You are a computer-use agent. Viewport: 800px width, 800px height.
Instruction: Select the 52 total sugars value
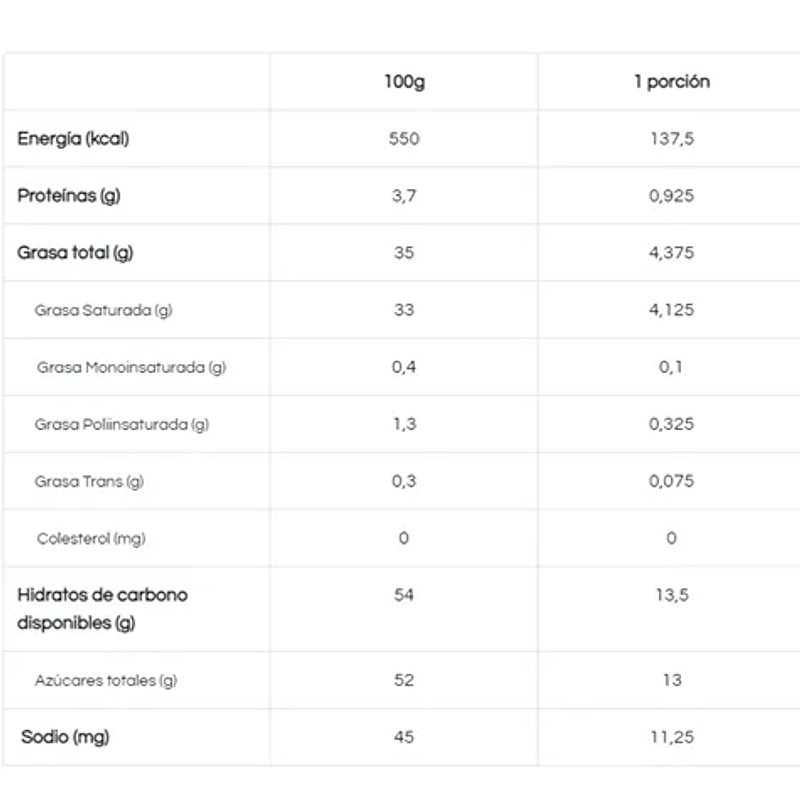tap(404, 680)
